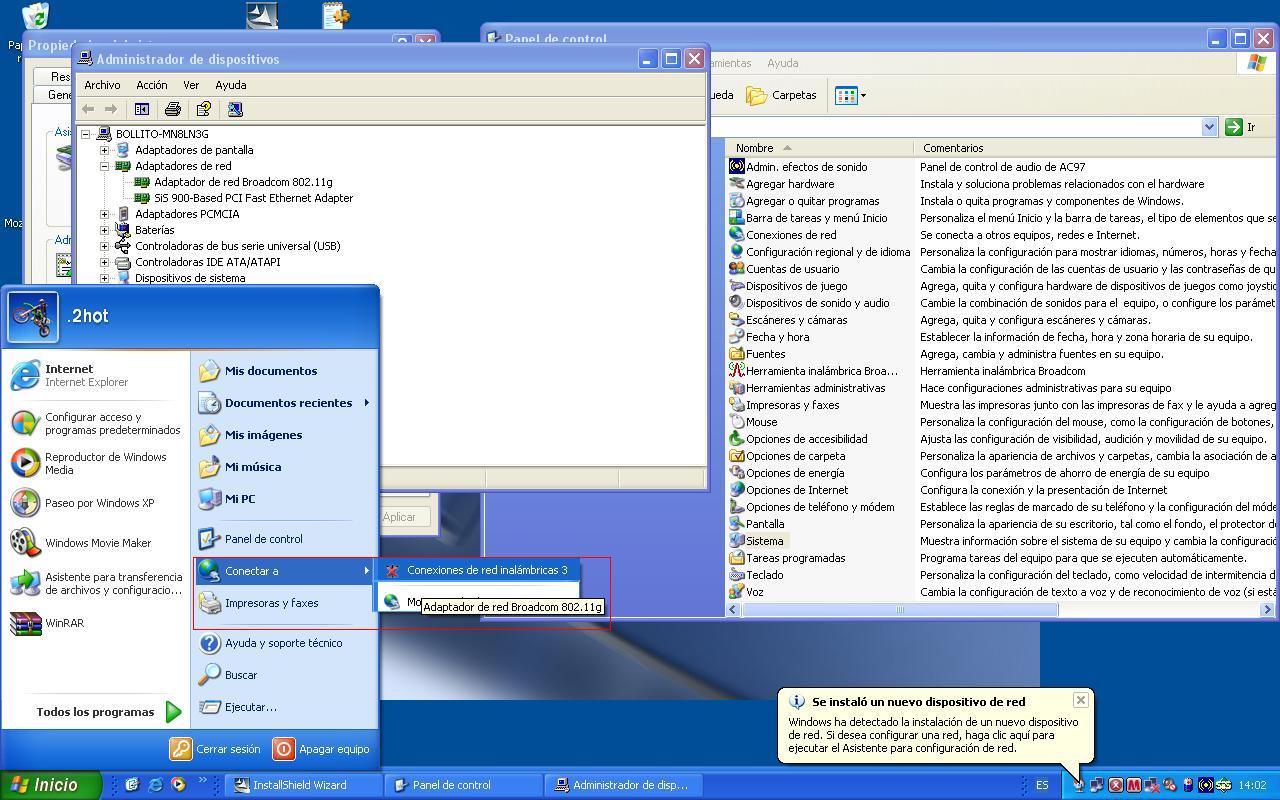Select SiS 900-Based PCI Fast Ethernet Adapter

(x=244, y=198)
